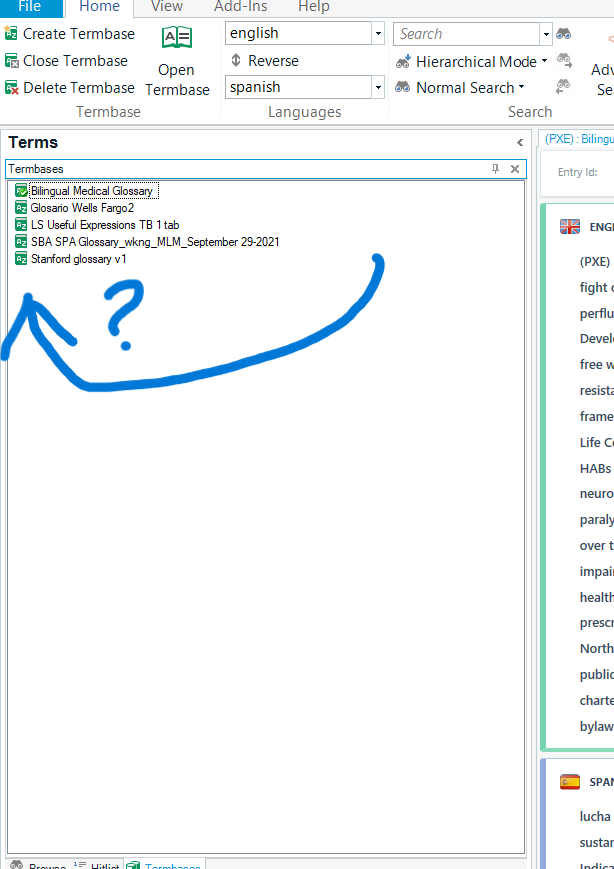614x869 pixels.
Task: Click the Close Termbase icon
Action: pos(11,60)
